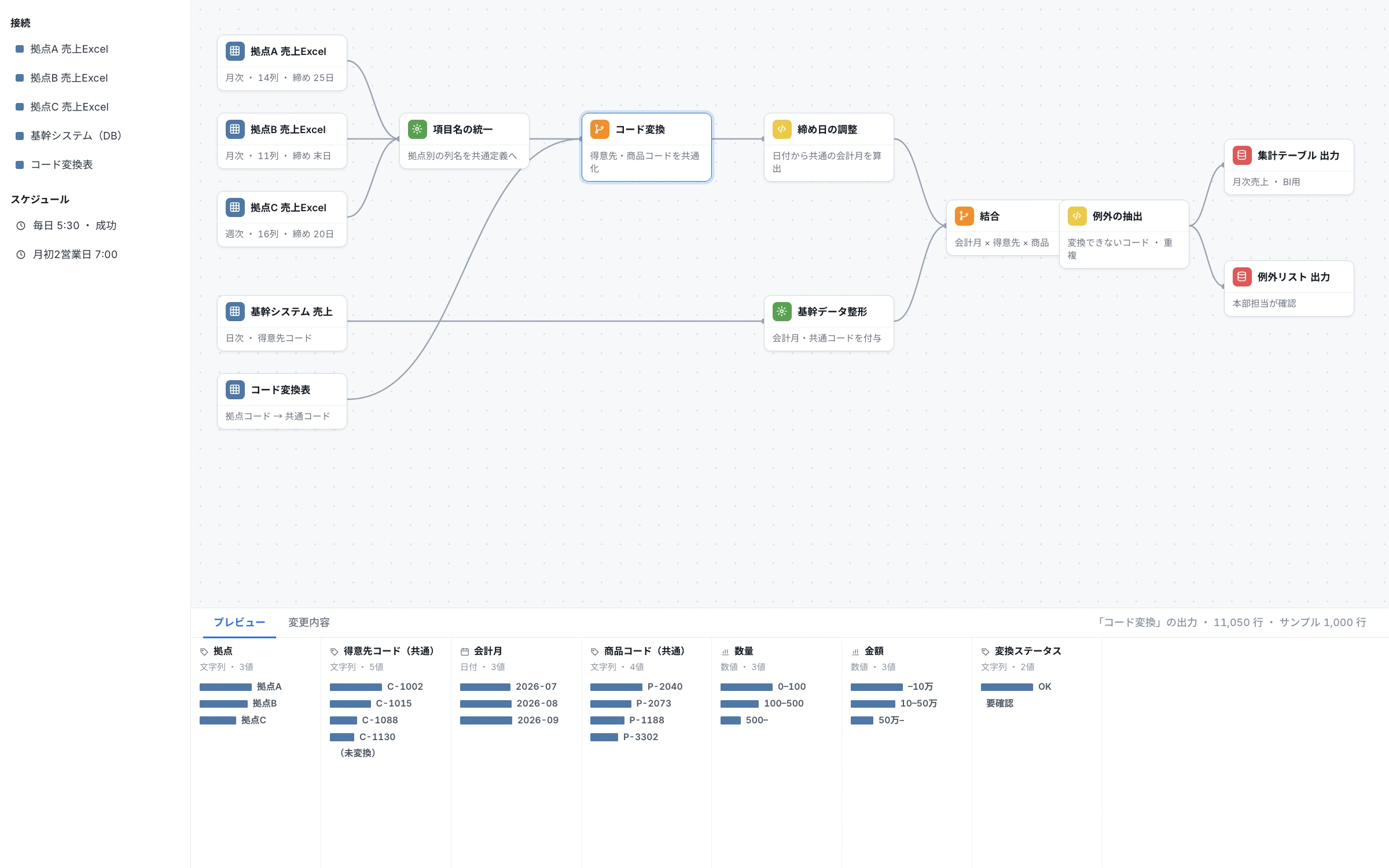Open the 毎日 5:30 schedule entry
The image size is (1389, 868).
coord(95,226)
